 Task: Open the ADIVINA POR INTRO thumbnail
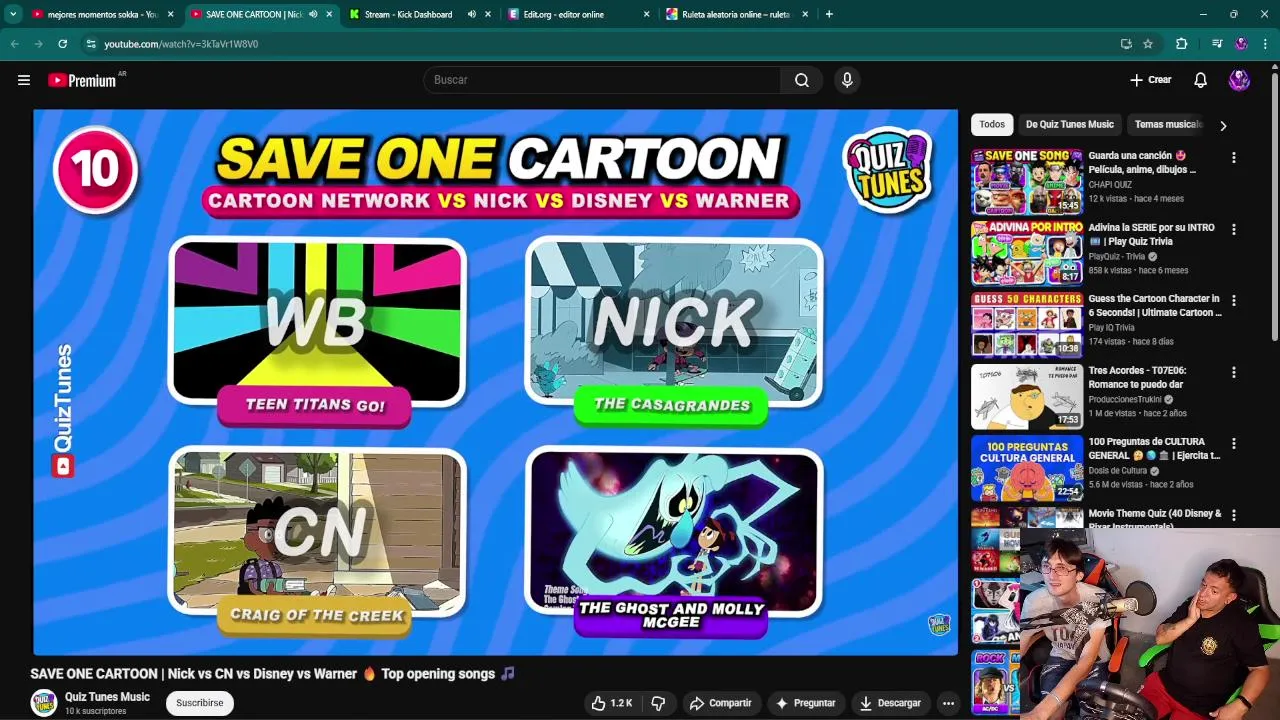1027,253
